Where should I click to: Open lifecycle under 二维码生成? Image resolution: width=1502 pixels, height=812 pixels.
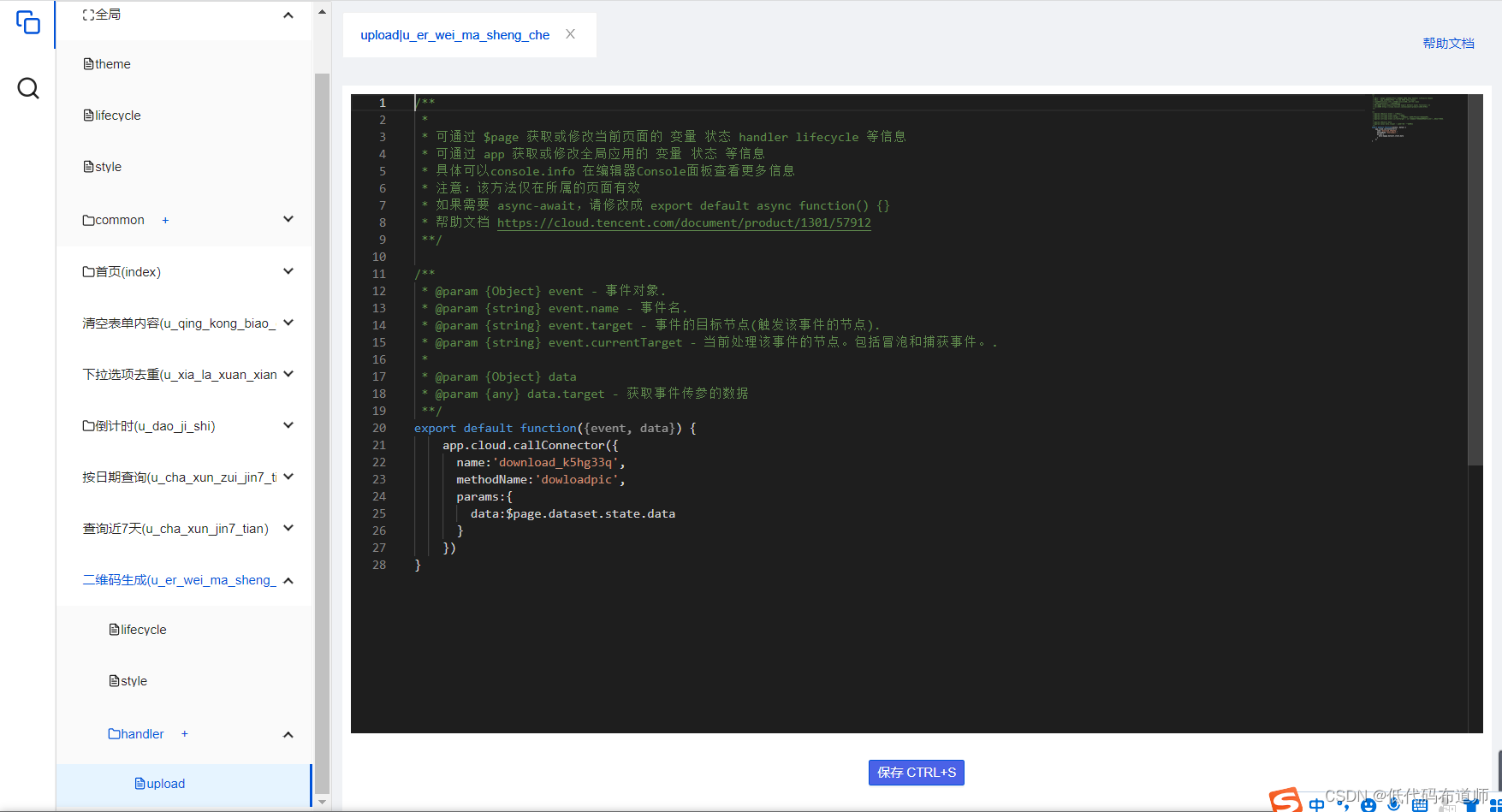coord(138,630)
